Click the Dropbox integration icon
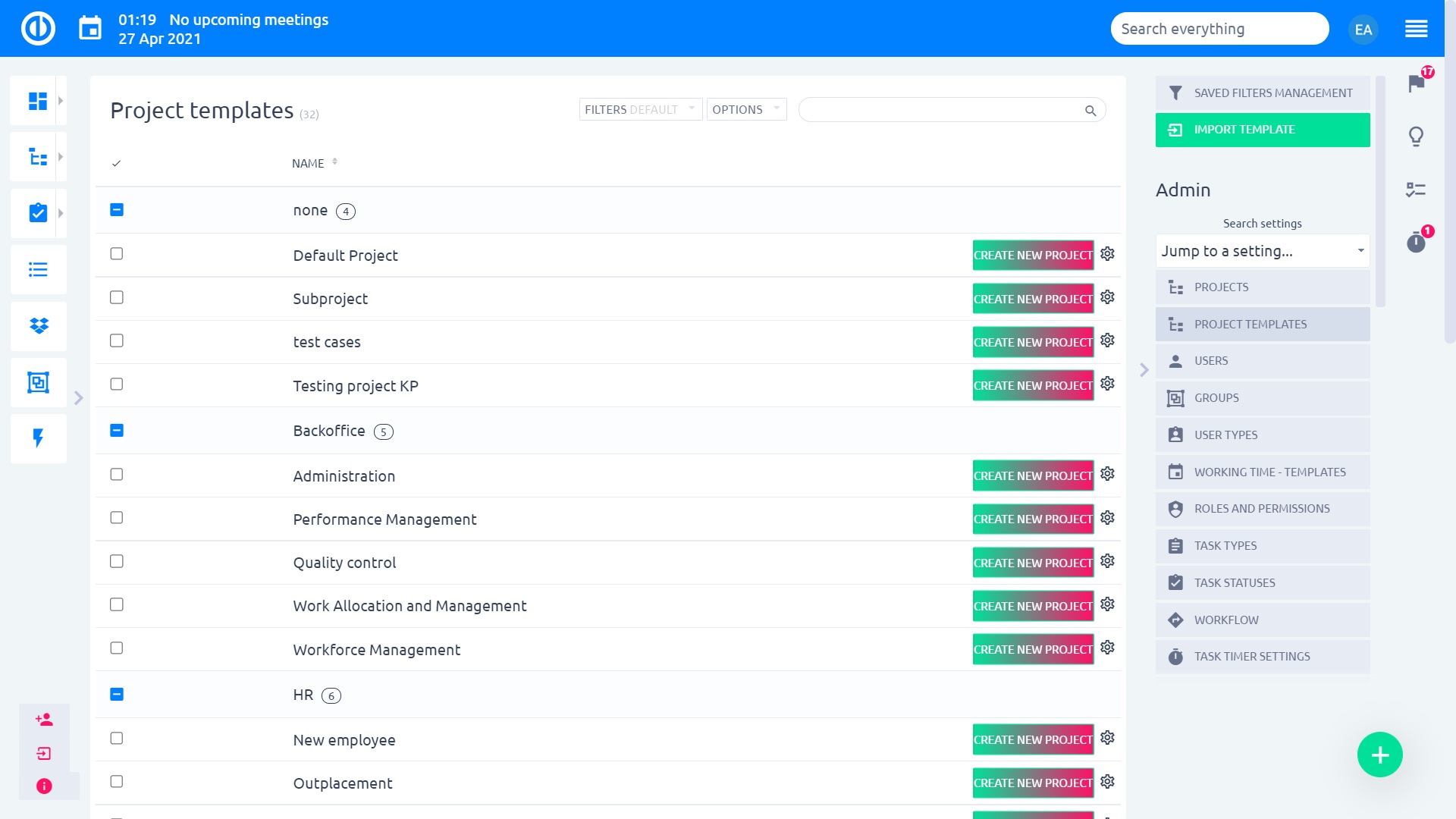1456x819 pixels. point(38,326)
